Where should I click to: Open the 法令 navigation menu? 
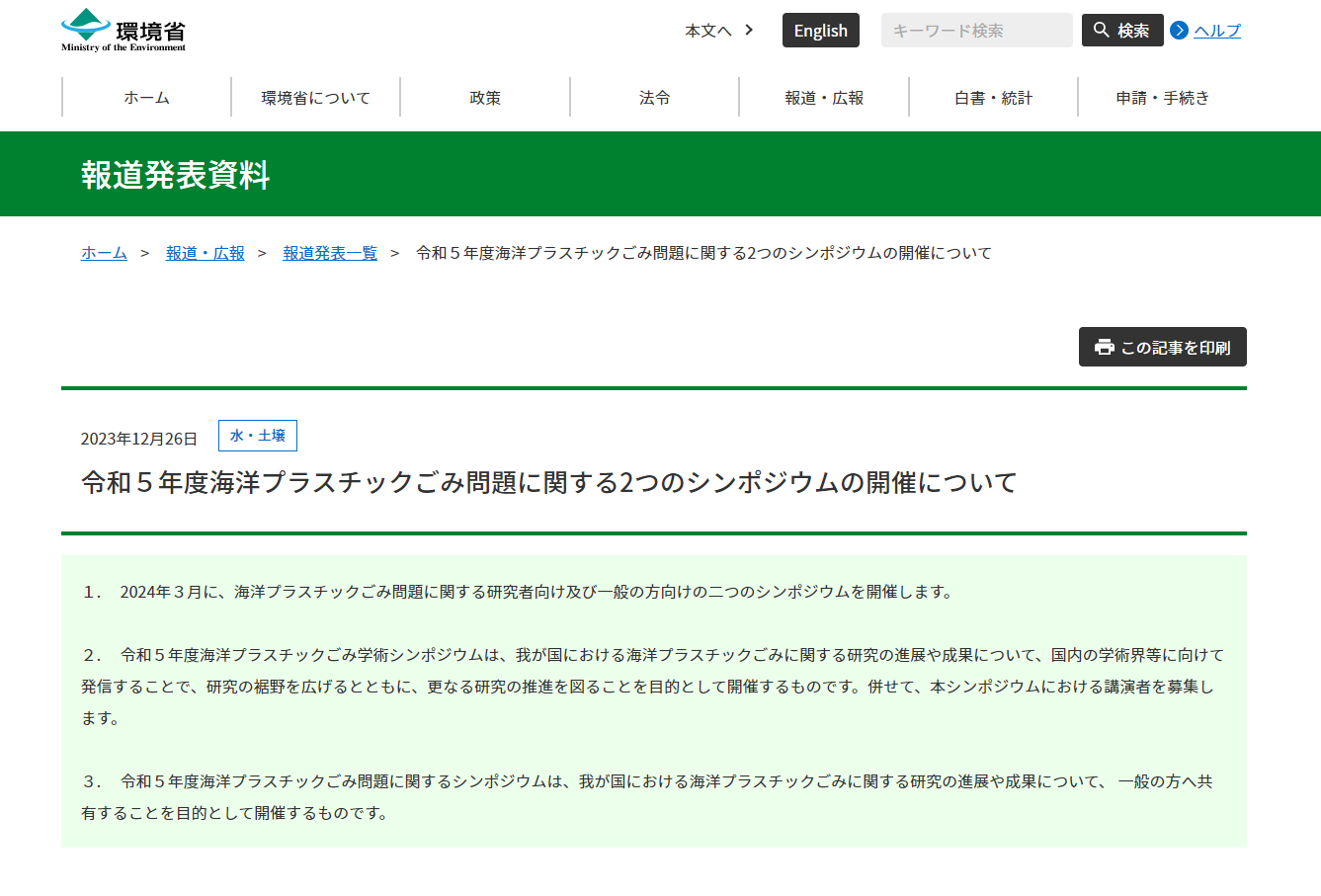click(x=654, y=98)
